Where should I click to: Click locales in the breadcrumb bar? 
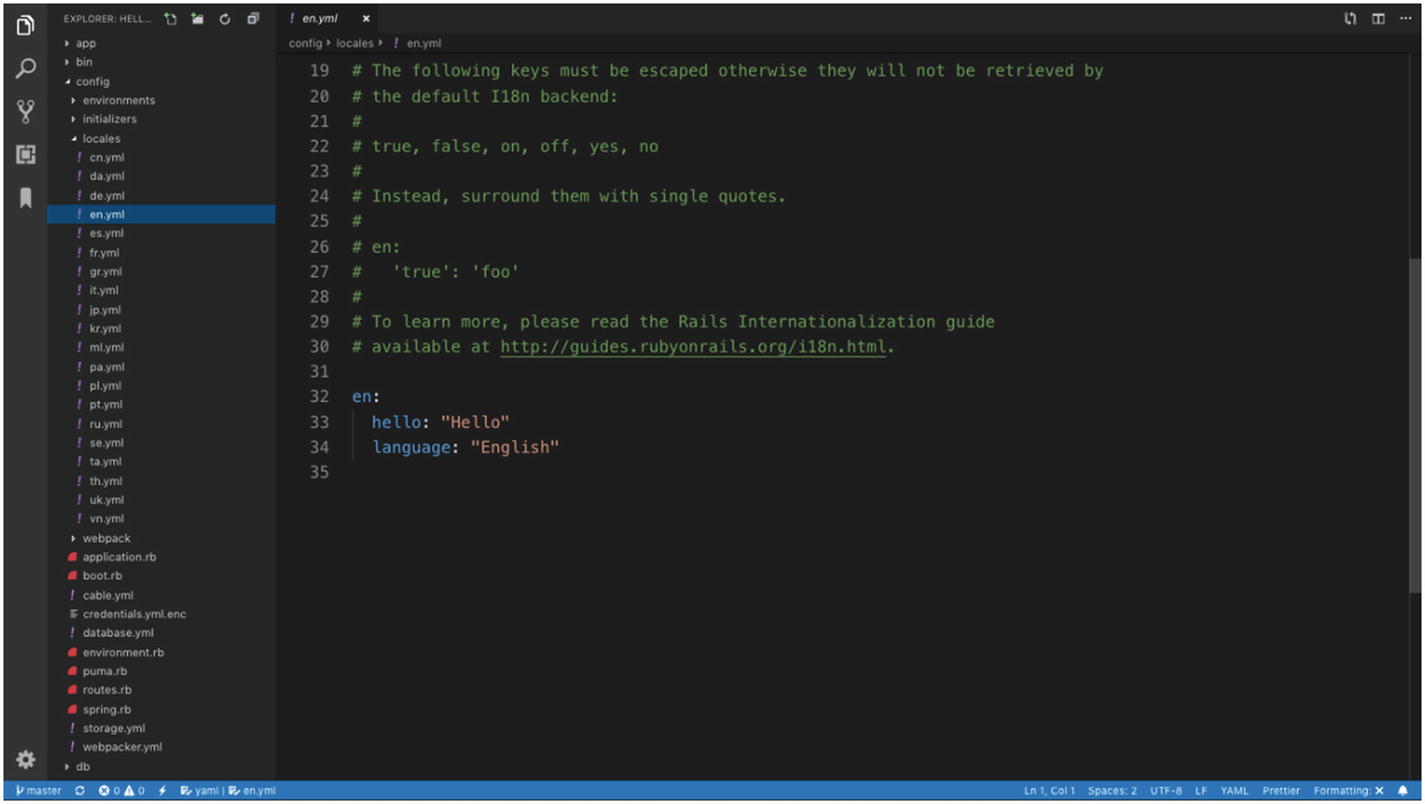click(x=356, y=43)
